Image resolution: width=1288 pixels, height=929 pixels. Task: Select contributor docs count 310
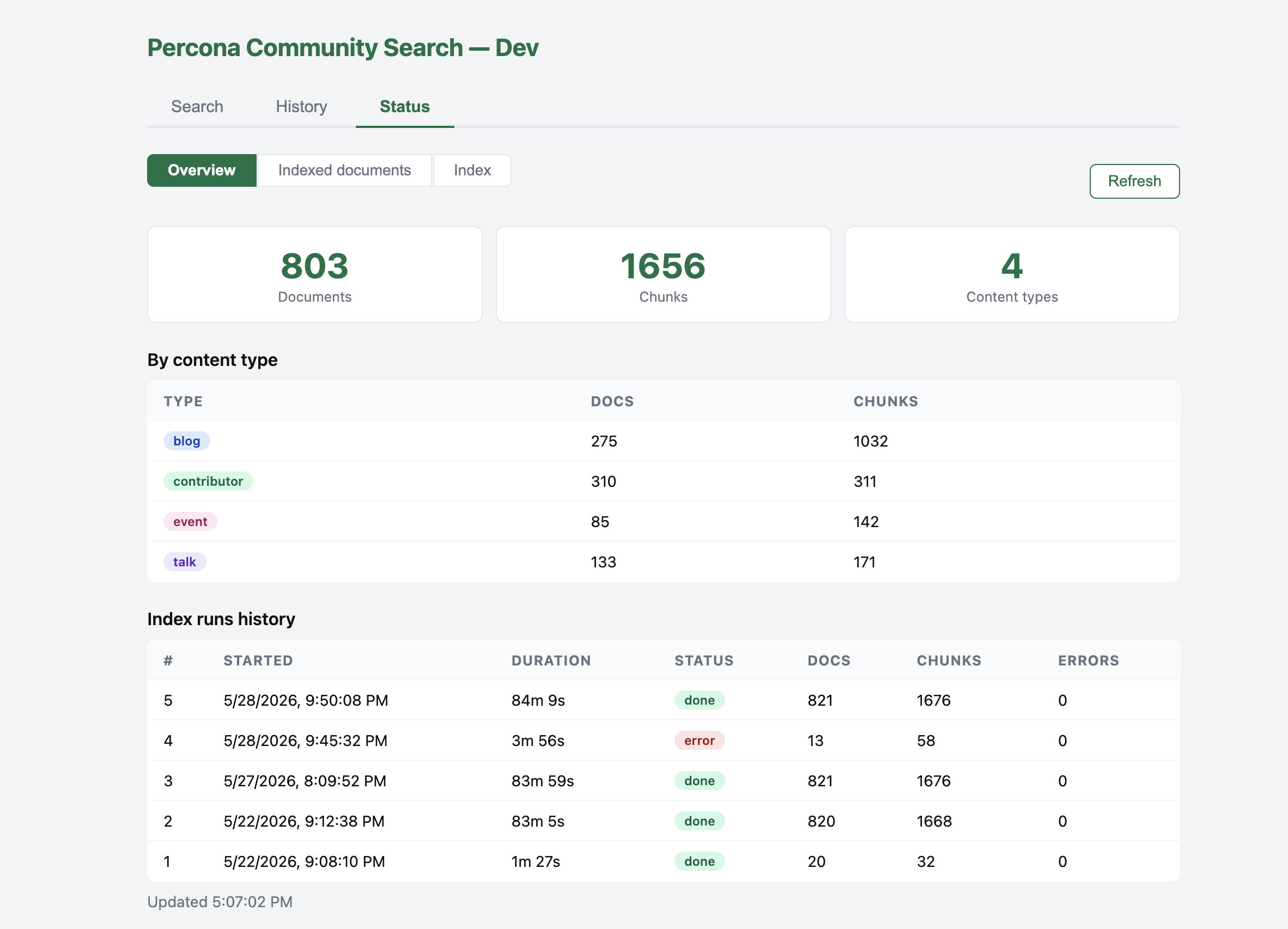click(x=603, y=481)
